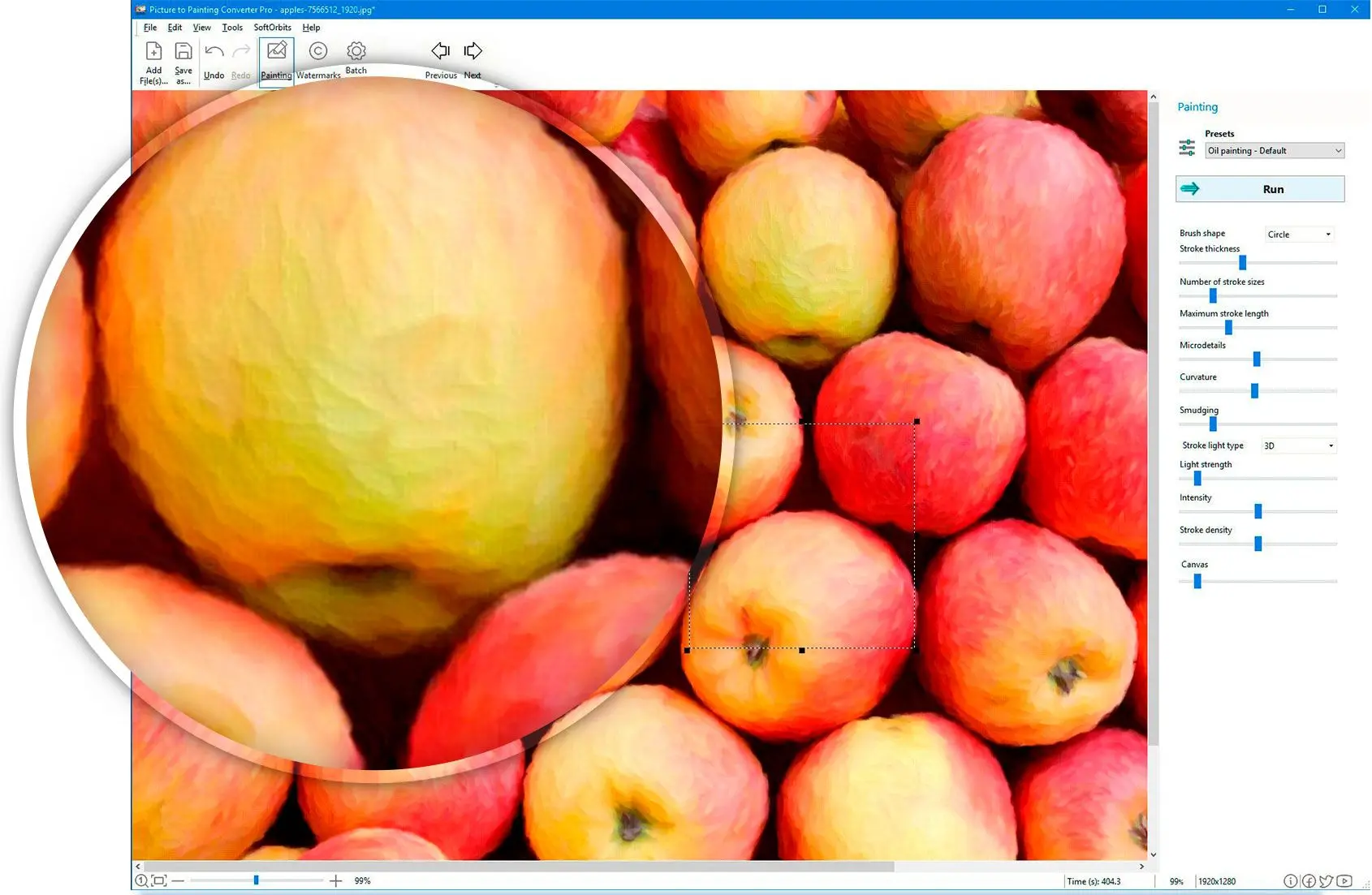1372x895 pixels.
Task: Click the zoom in plus icon
Action: 336,880
